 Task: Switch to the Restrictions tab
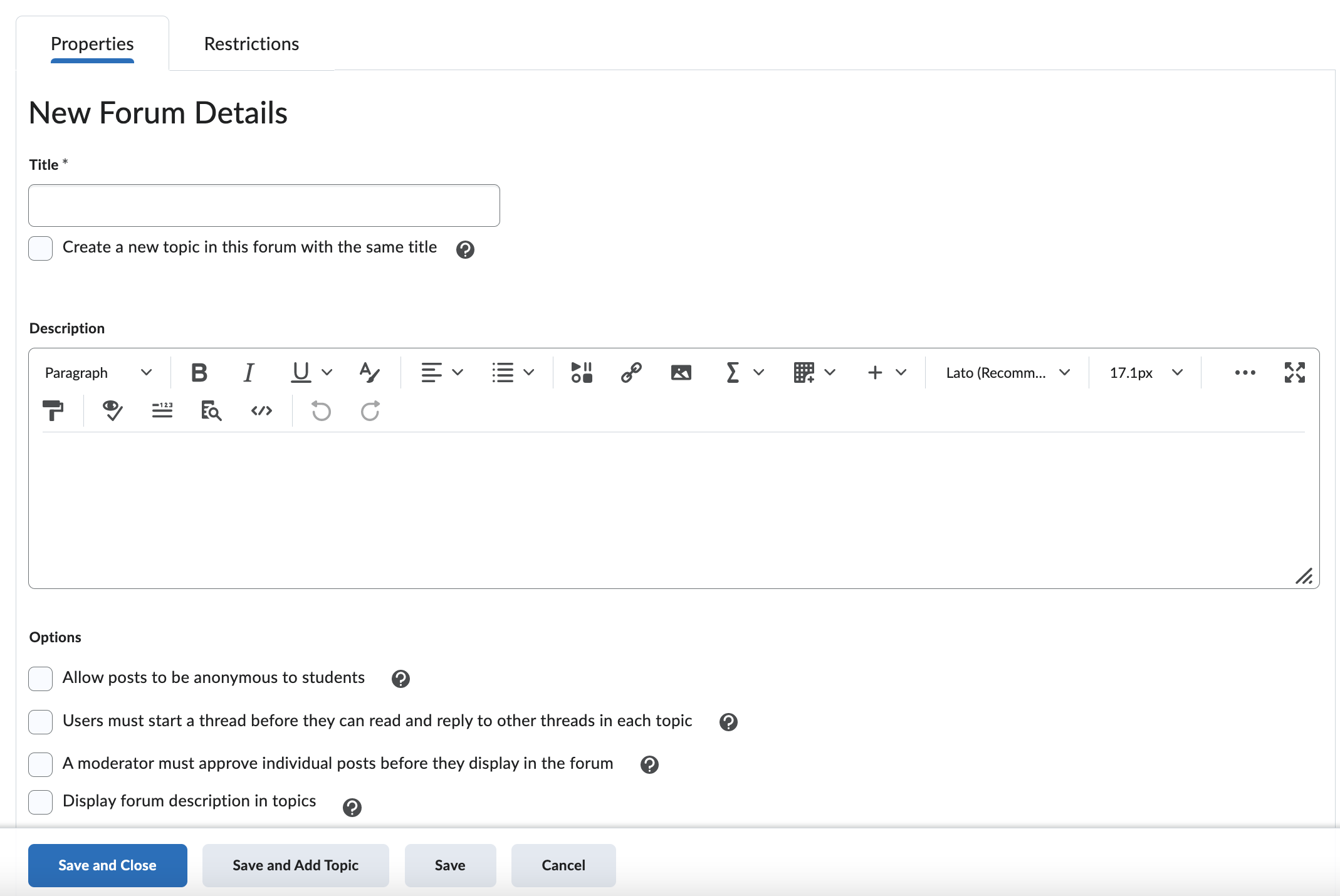251,44
